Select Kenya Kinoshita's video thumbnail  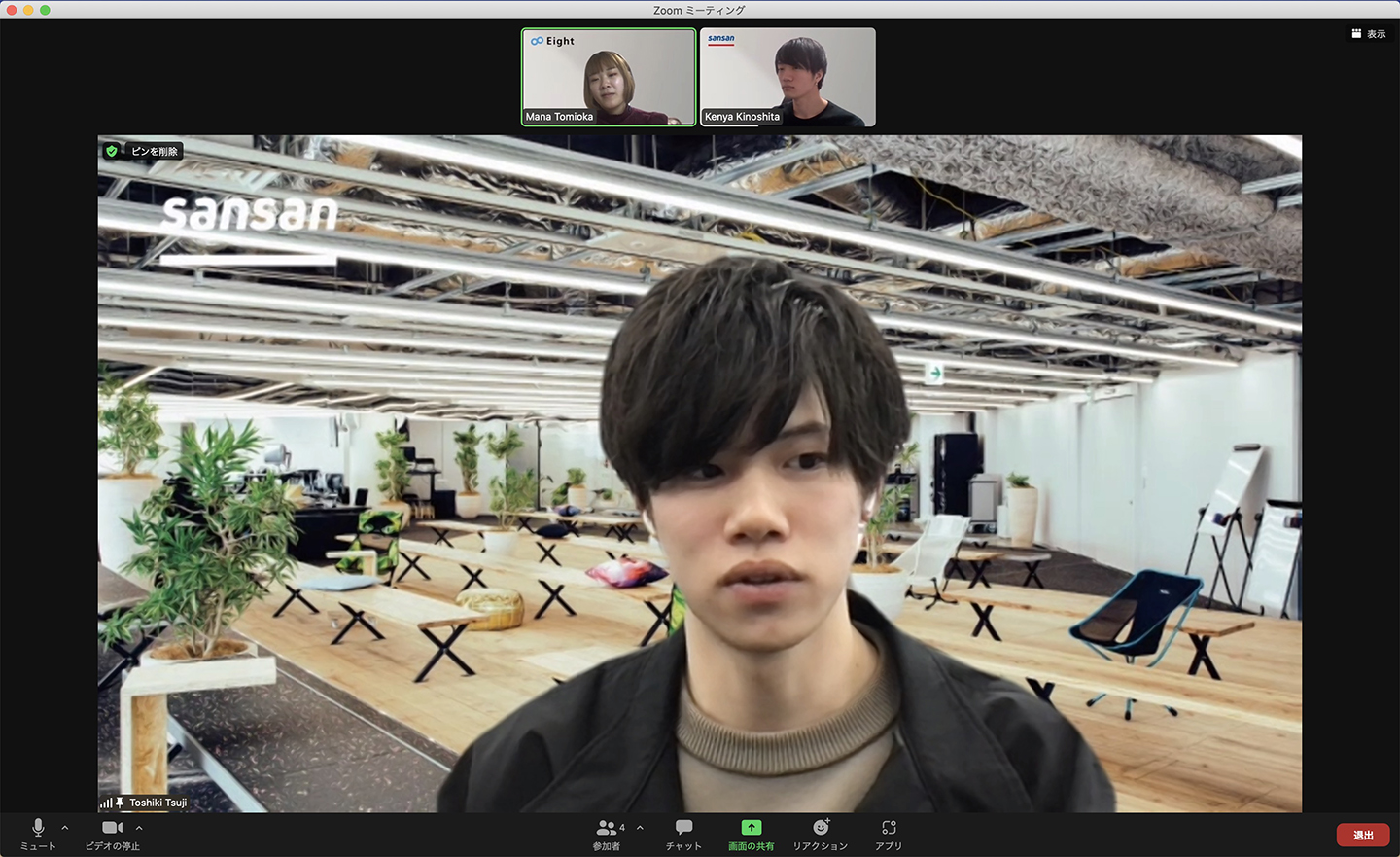point(787,77)
